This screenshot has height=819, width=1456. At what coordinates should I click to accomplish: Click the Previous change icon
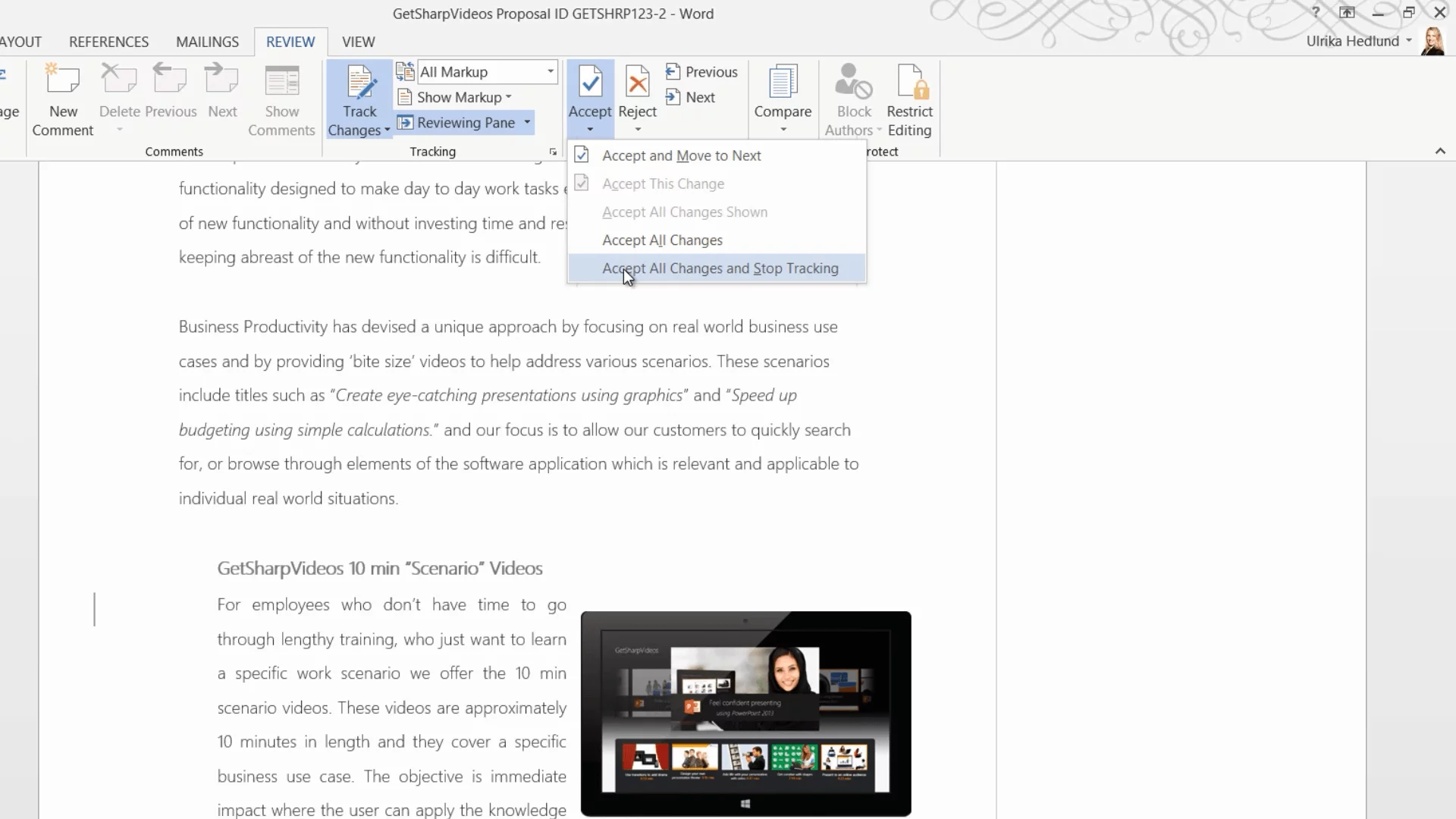(700, 71)
